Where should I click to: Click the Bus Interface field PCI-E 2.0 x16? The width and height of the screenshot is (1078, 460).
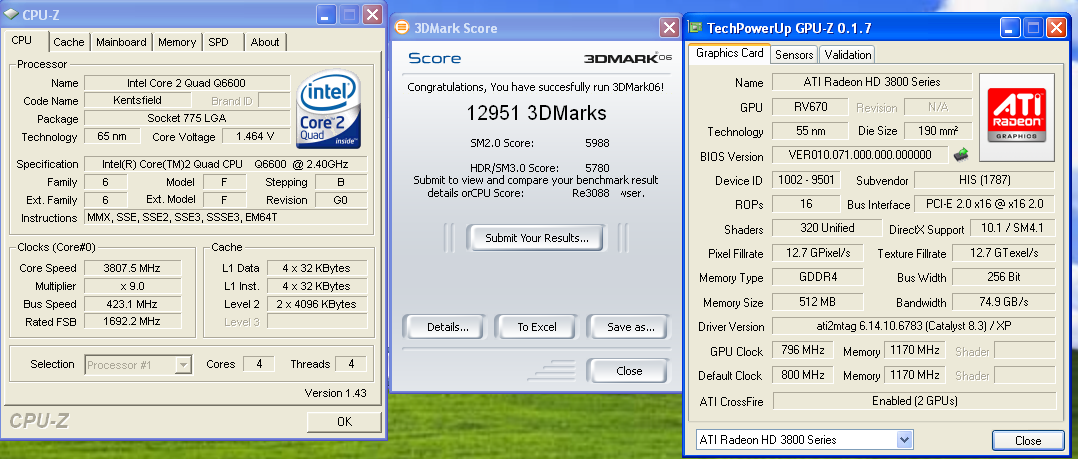pos(984,204)
